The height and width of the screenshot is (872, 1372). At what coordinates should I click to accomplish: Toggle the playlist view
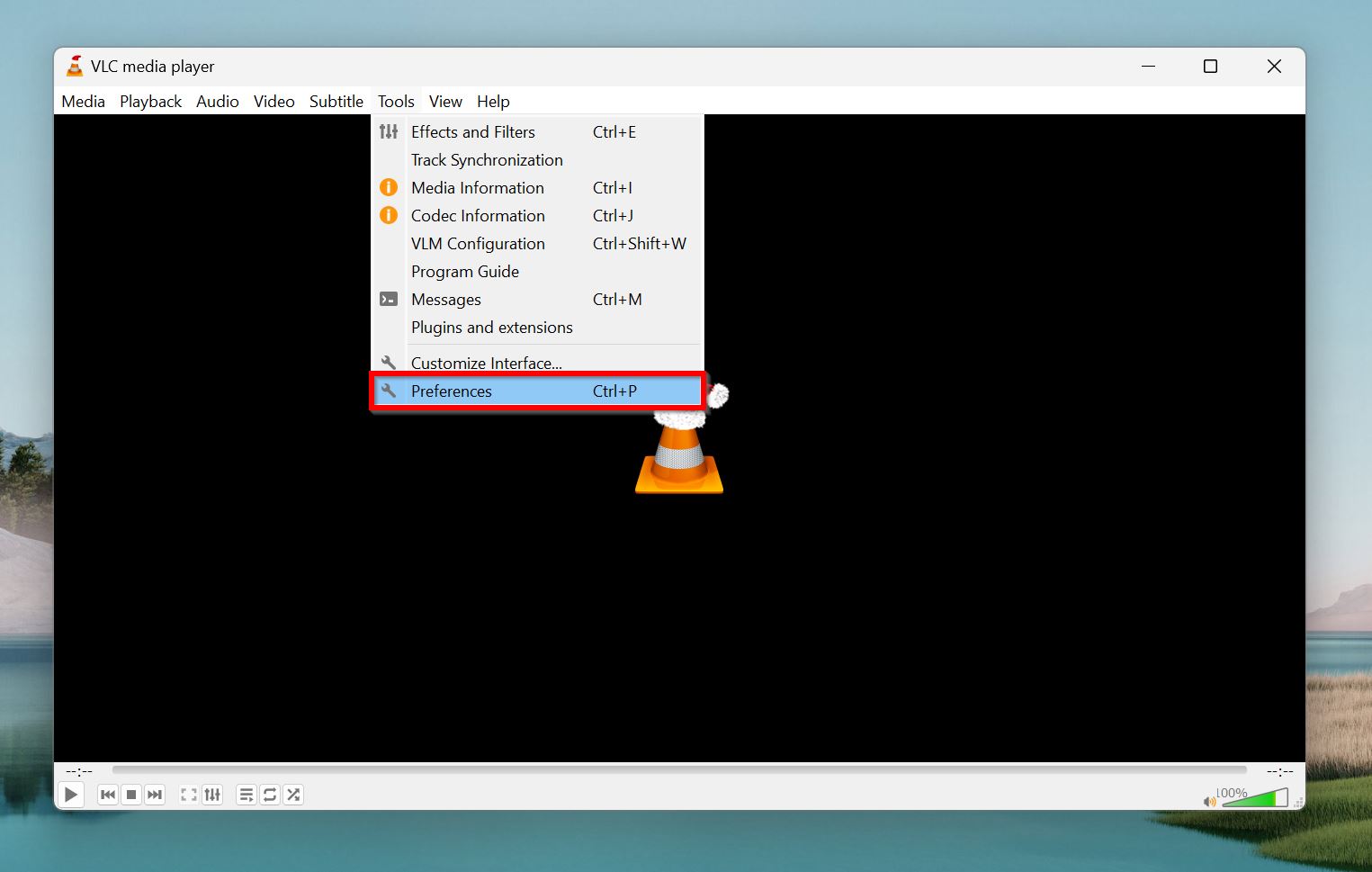coord(247,795)
